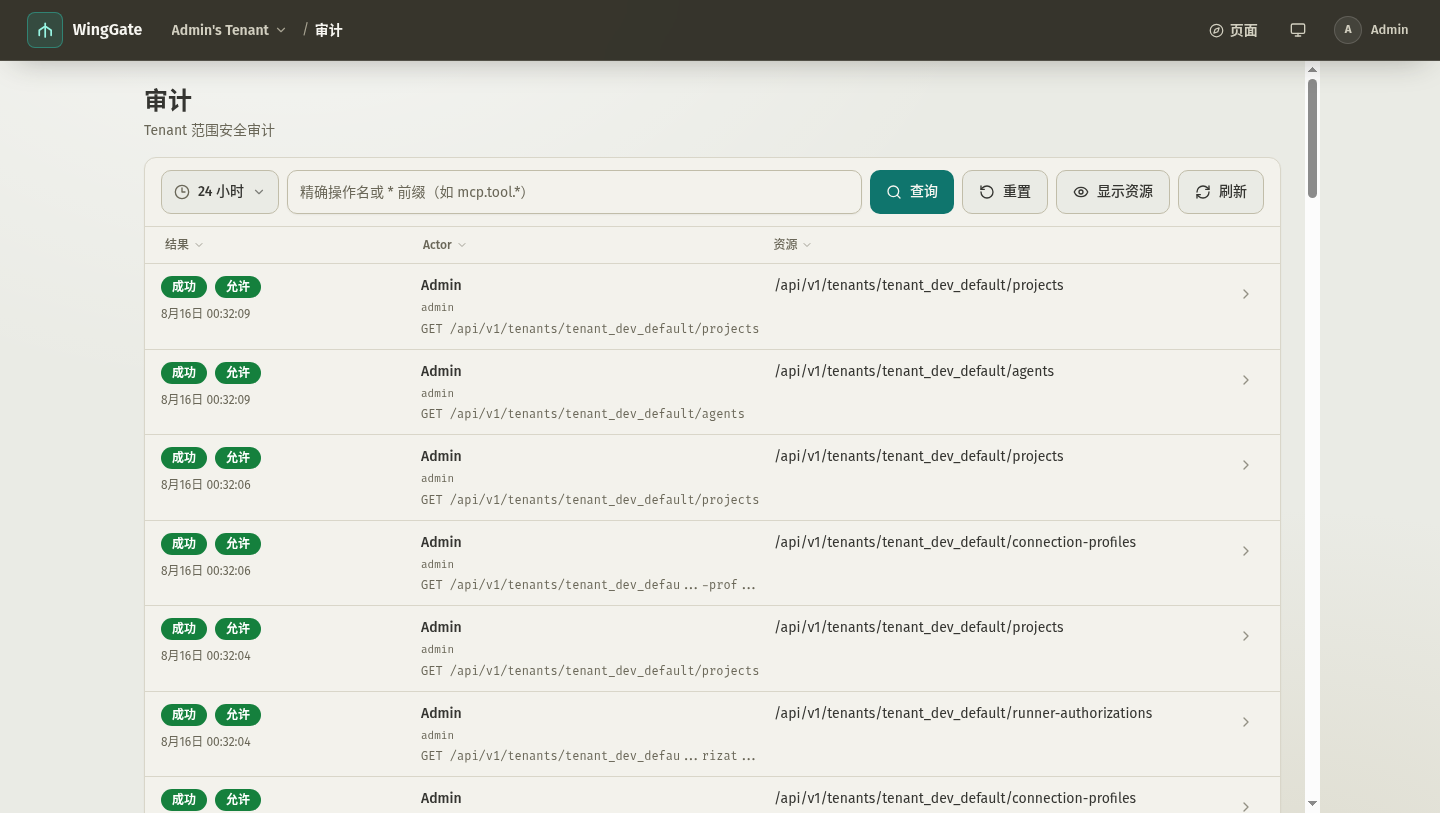Click the 查询 search button

tap(912, 192)
